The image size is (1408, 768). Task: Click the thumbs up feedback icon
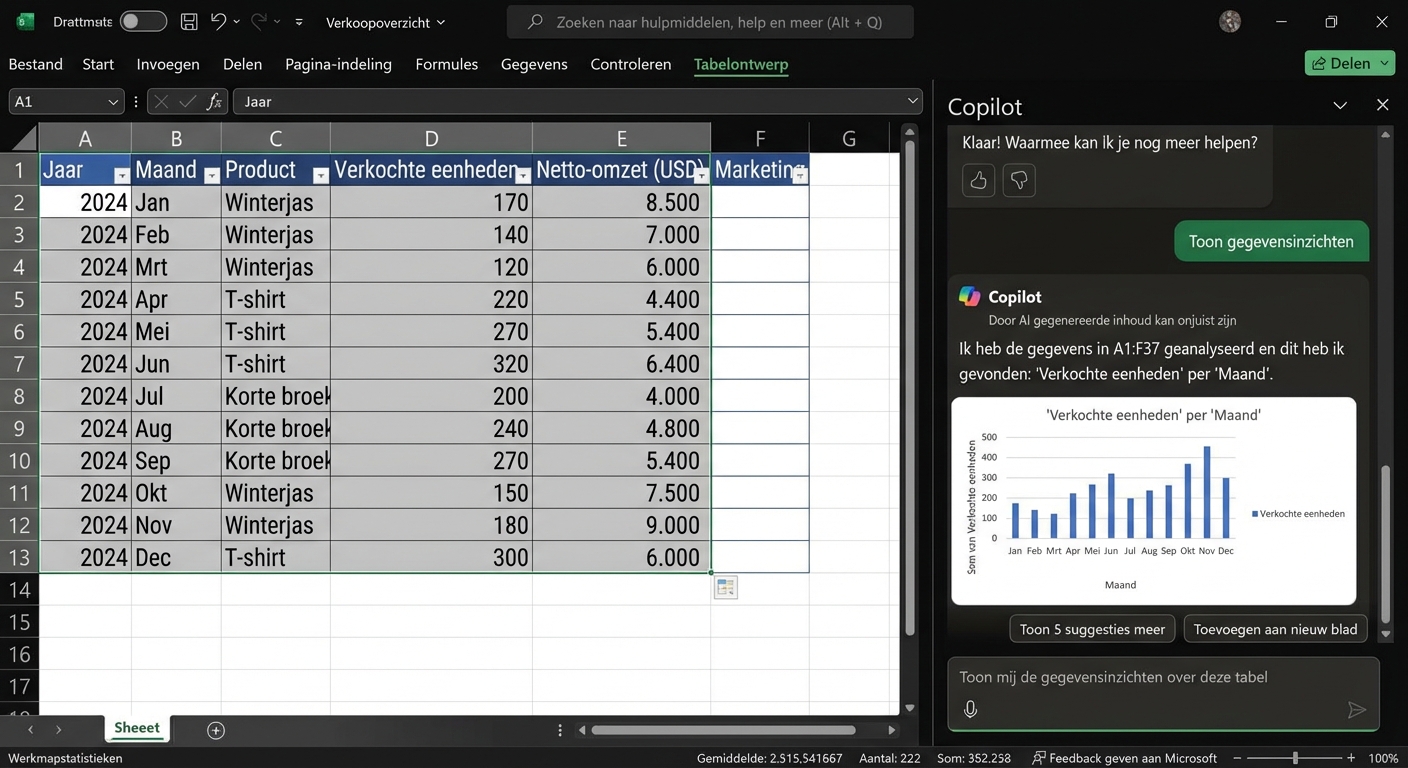pyautogui.click(x=978, y=181)
